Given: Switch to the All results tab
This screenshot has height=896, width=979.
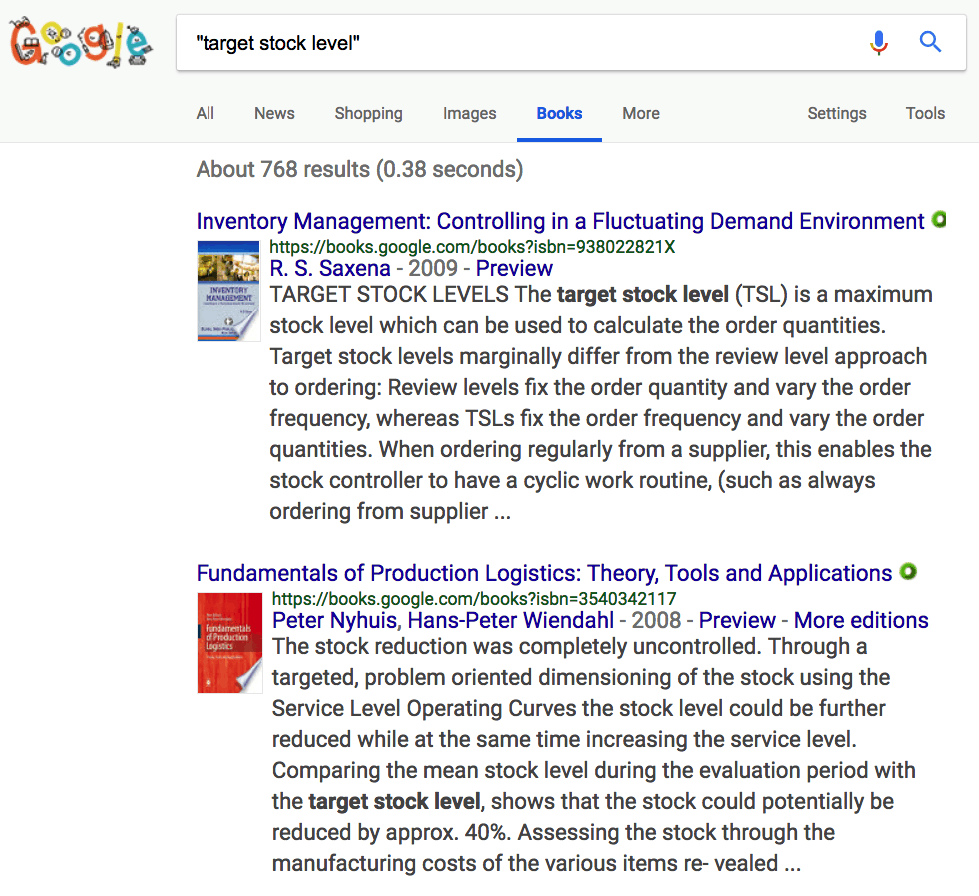Looking at the screenshot, I should pos(205,114).
